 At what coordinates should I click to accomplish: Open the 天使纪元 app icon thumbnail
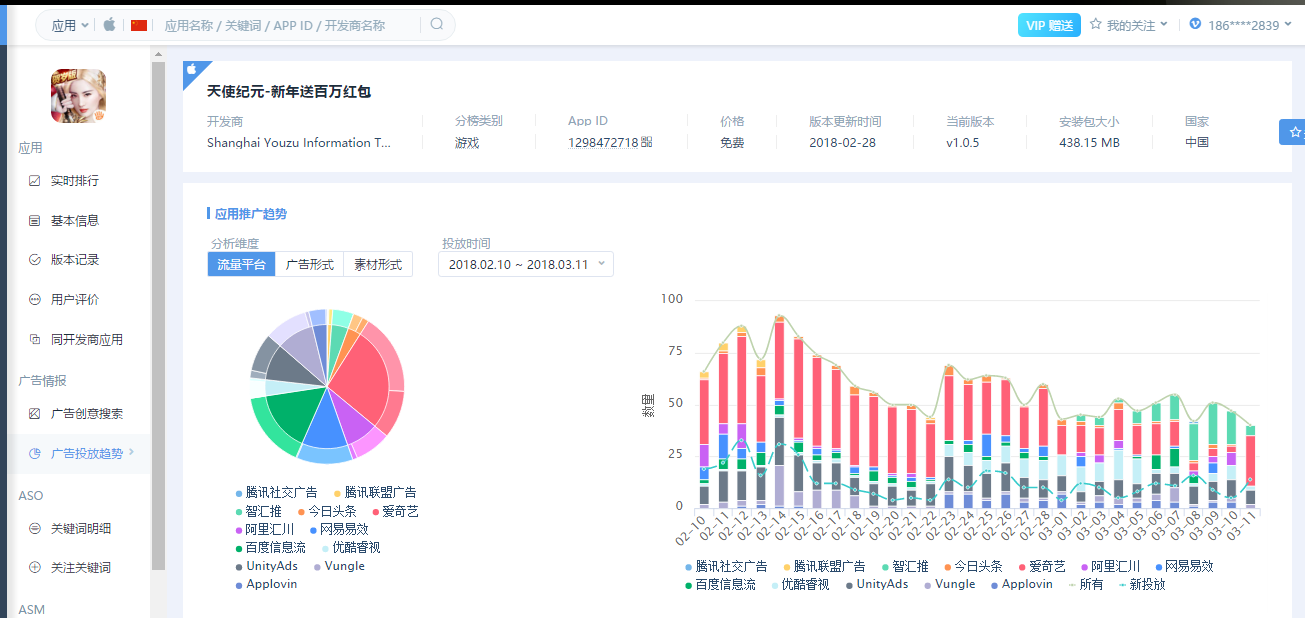[79, 95]
